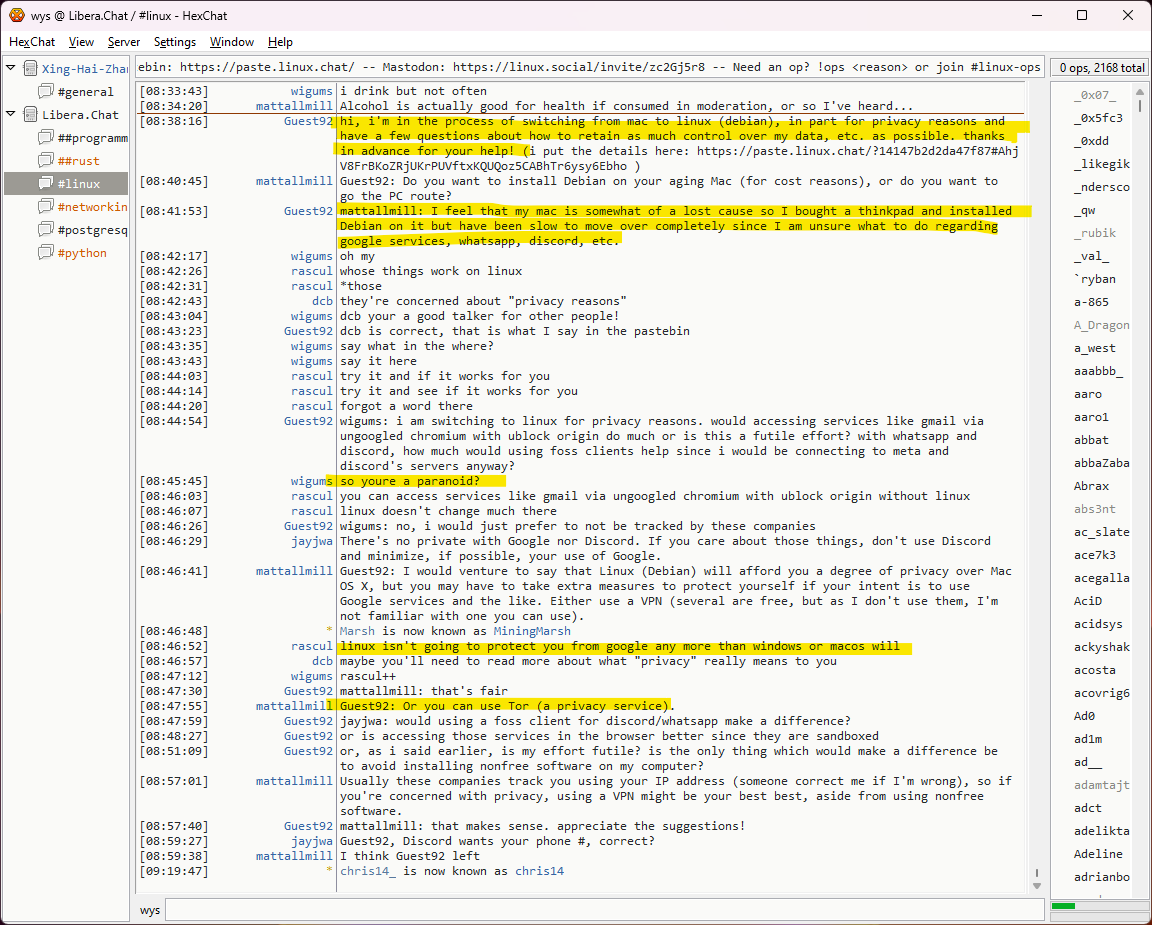Click the #python channel icon

pos(46,253)
